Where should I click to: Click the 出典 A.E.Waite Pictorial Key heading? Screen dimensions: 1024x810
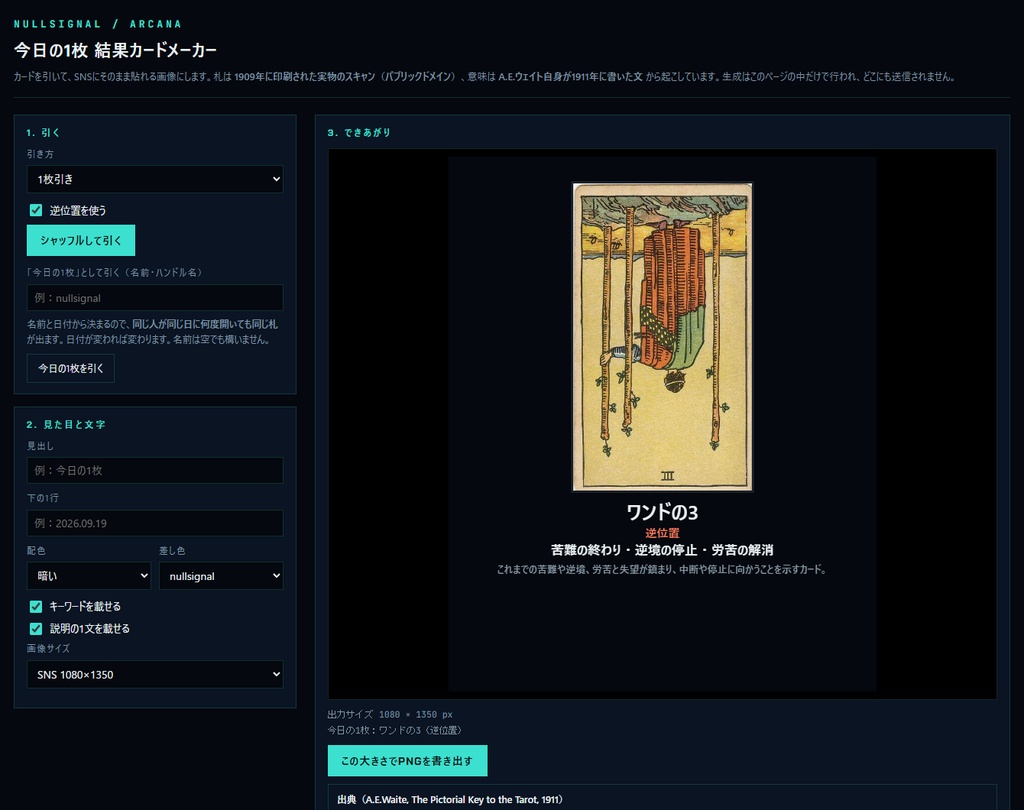tap(450, 800)
